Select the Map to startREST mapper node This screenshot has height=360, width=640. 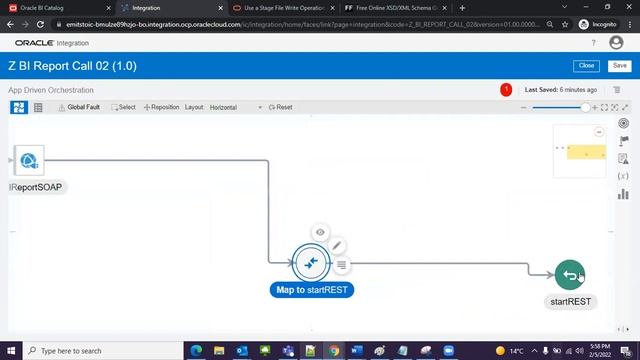coord(311,263)
